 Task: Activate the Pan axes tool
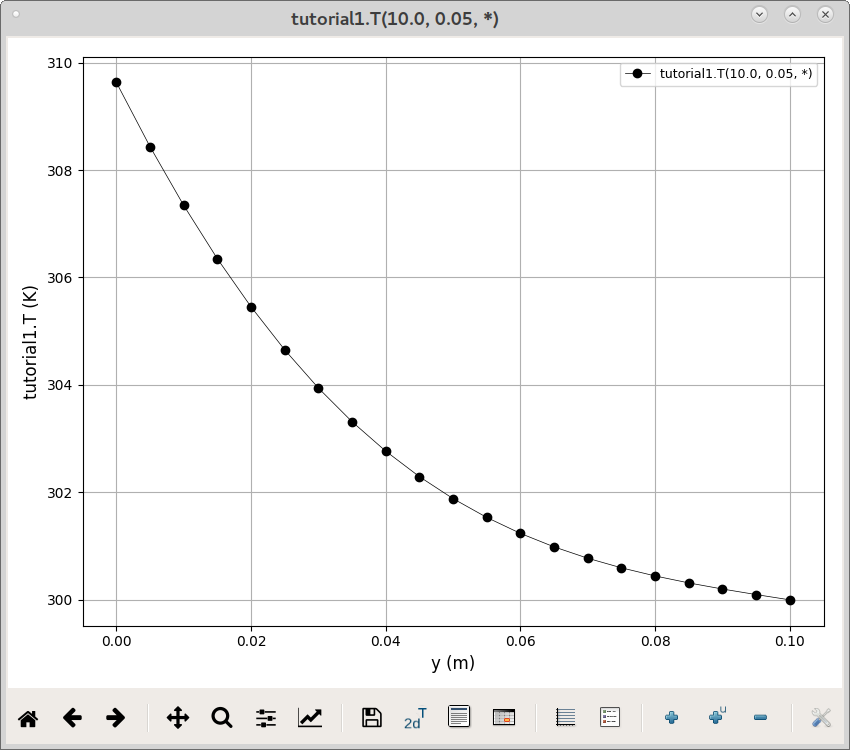coord(178,718)
